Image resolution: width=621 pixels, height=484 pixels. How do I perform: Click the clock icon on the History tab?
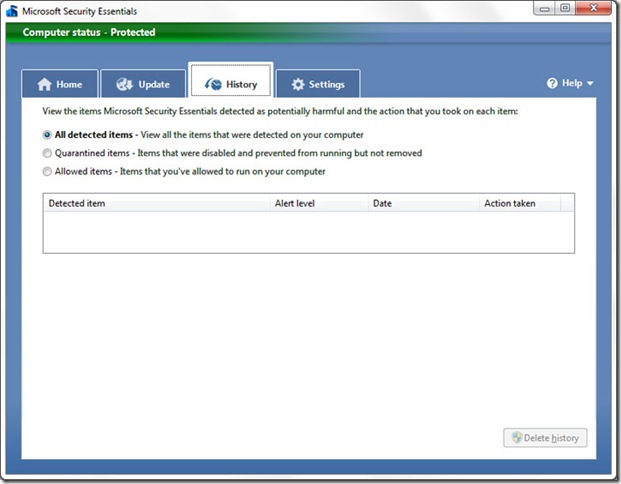(213, 84)
